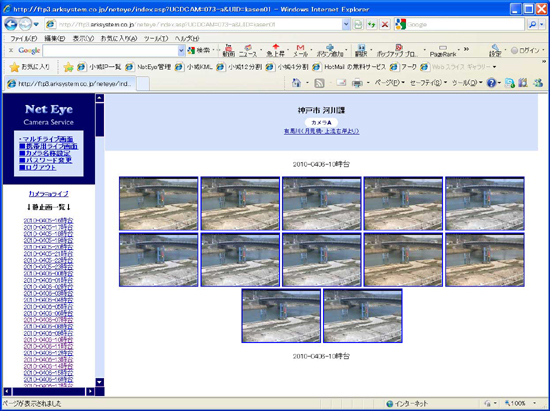Open the NetEye管理 favorites bar link
Screen dimensions: 550x411
point(148,67)
